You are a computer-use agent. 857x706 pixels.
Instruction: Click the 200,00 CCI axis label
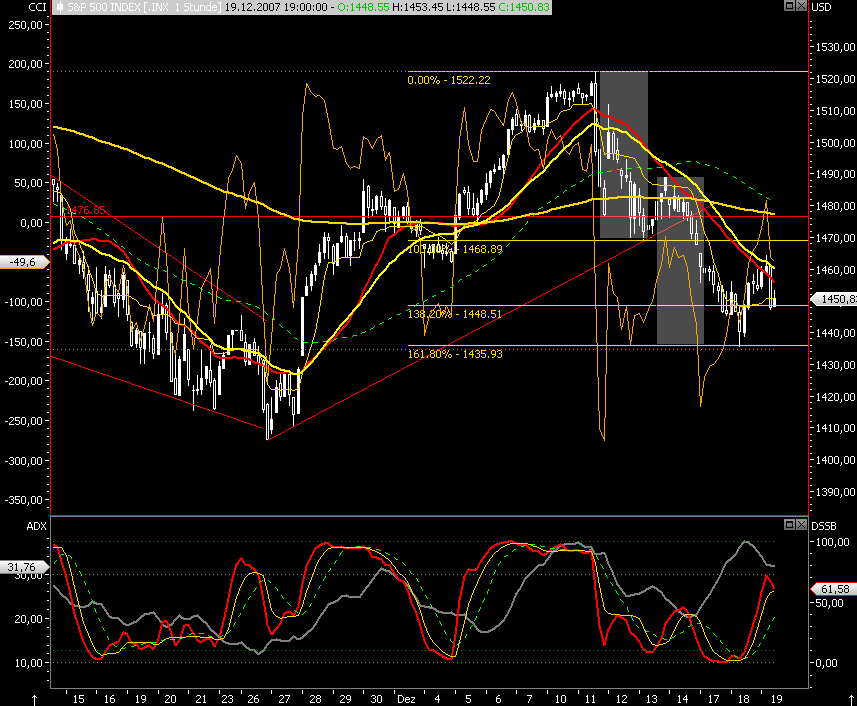25,64
